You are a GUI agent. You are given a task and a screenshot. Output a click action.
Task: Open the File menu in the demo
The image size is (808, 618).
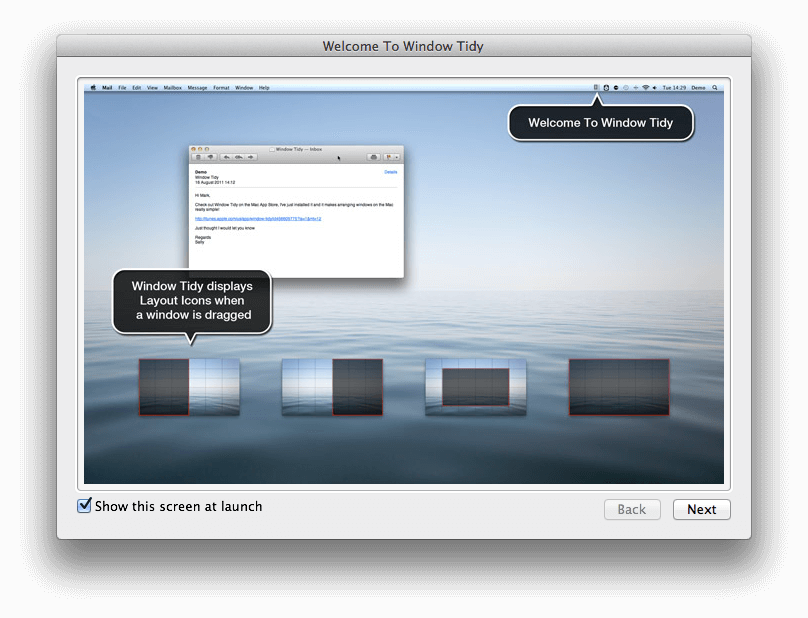coord(122,88)
